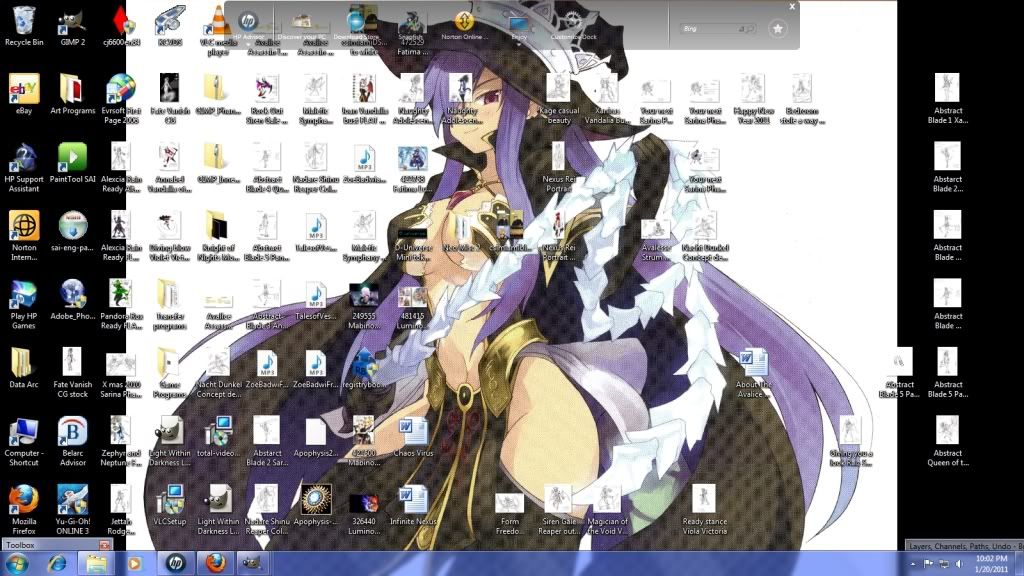Viewport: 1024px width, 576px height.
Task: Click HP Advisor in the dock
Action: coord(247,24)
